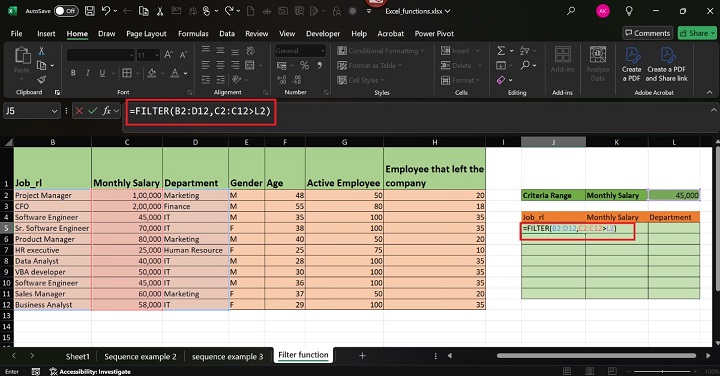Screen dimensions: 720x376
Task: Confirm formula with the checkmark icon
Action: click(x=93, y=111)
